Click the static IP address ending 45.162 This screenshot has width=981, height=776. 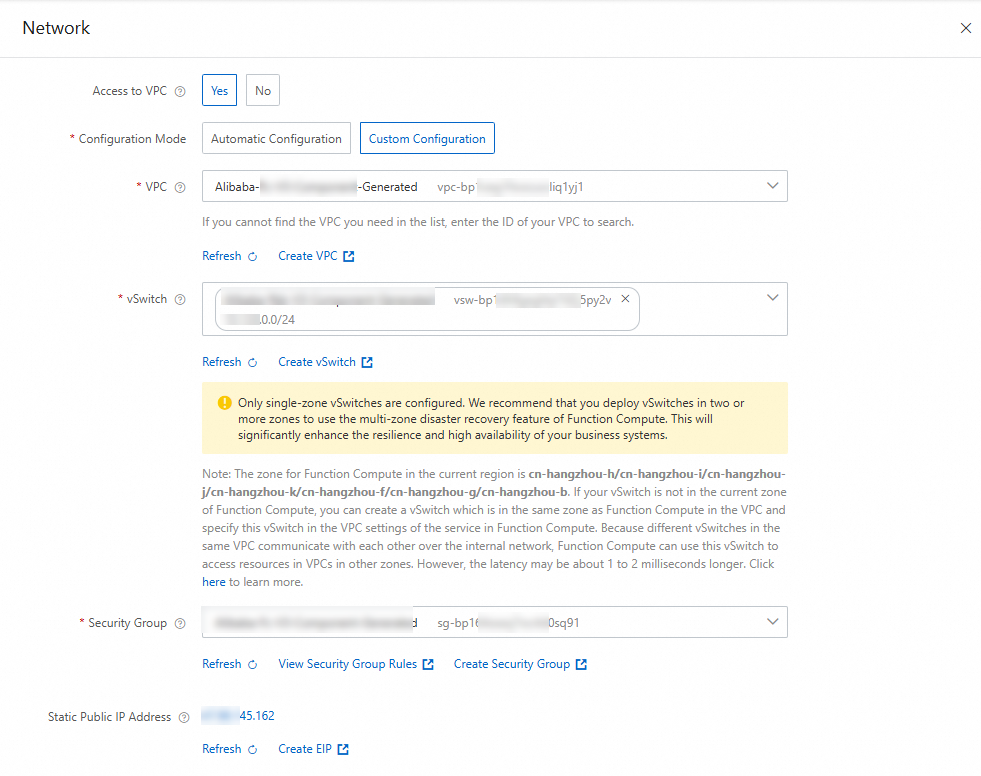click(x=238, y=715)
